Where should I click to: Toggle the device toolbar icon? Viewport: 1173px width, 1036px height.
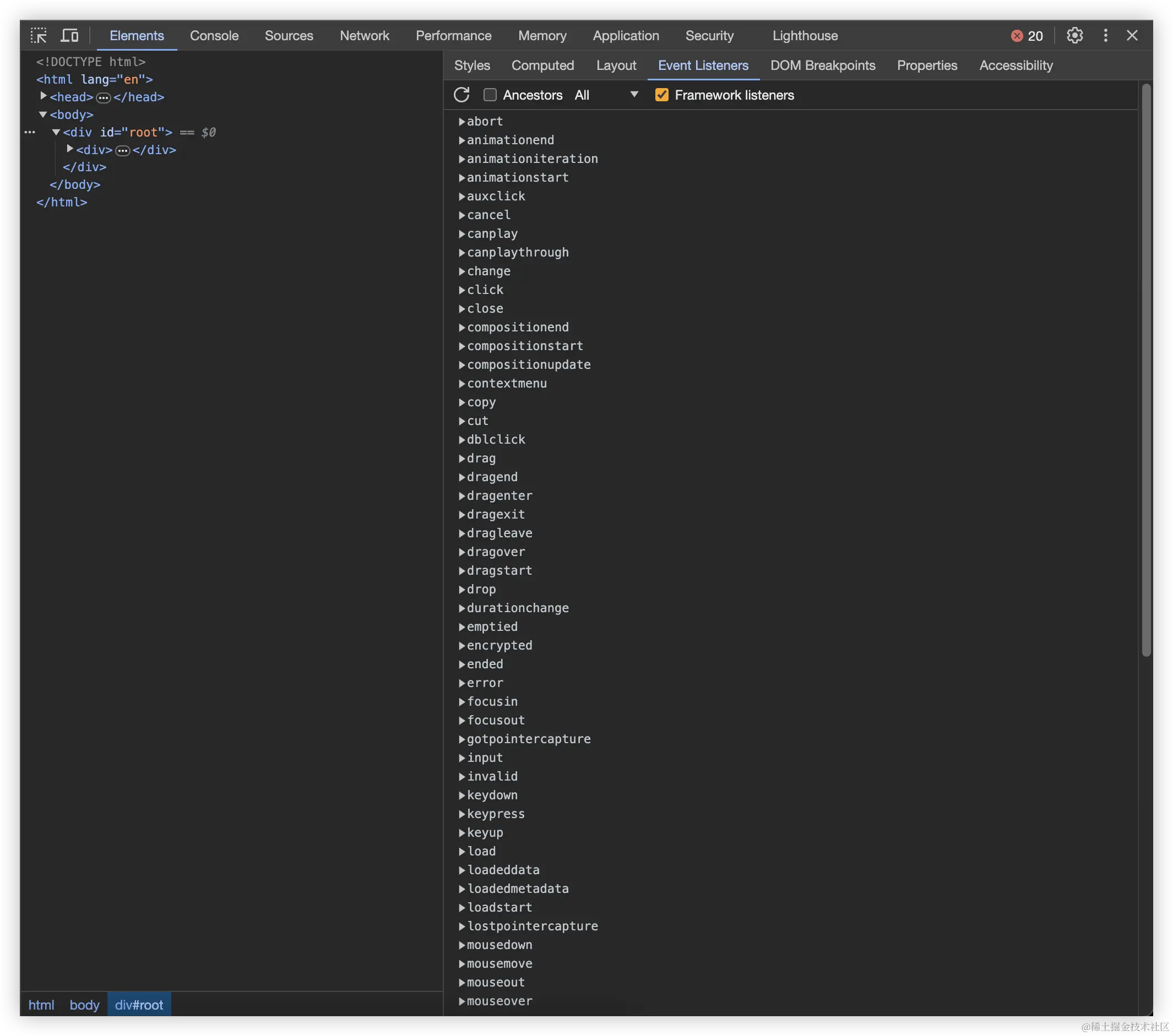(x=69, y=36)
